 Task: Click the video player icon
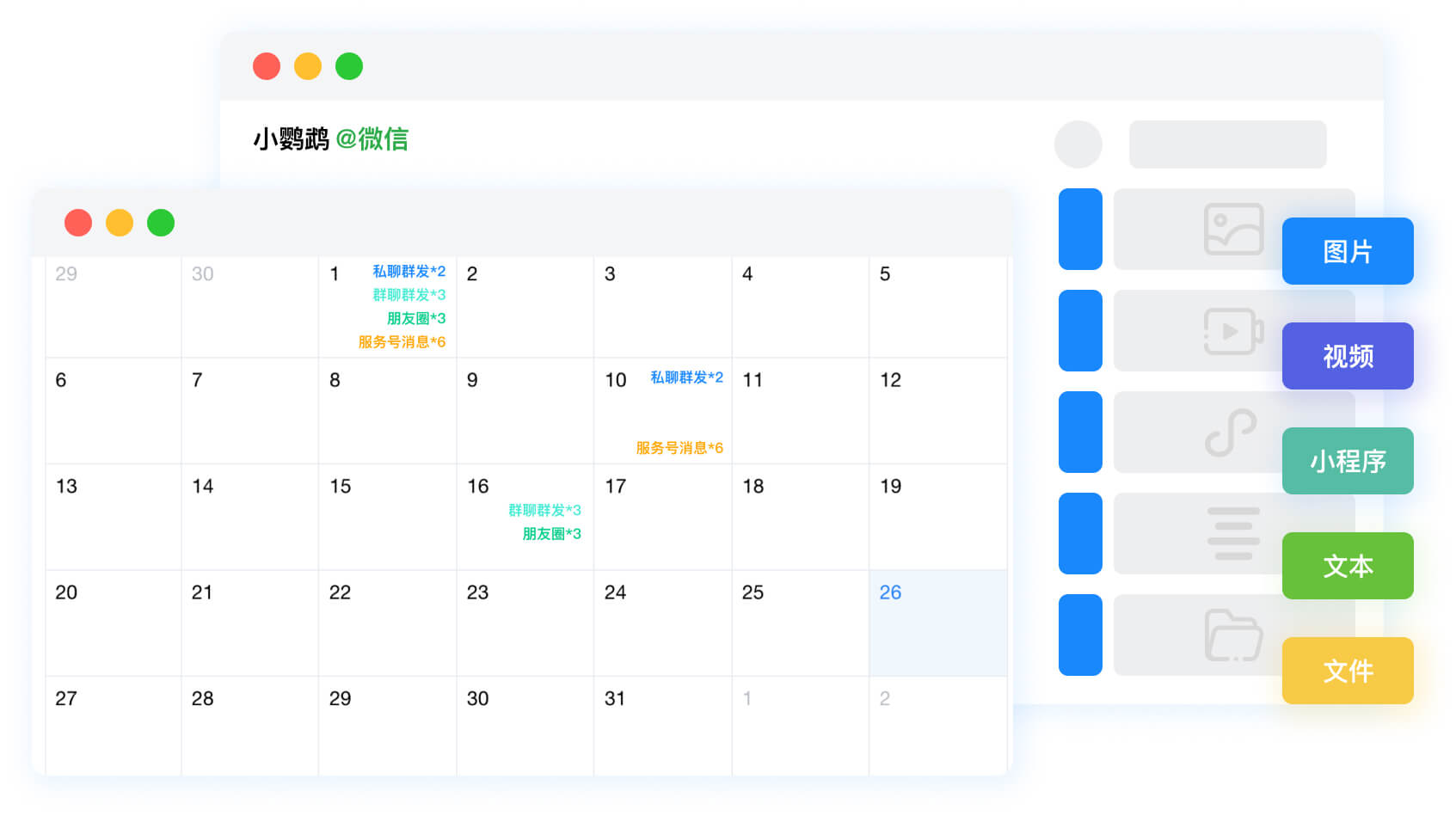pyautogui.click(x=1233, y=331)
